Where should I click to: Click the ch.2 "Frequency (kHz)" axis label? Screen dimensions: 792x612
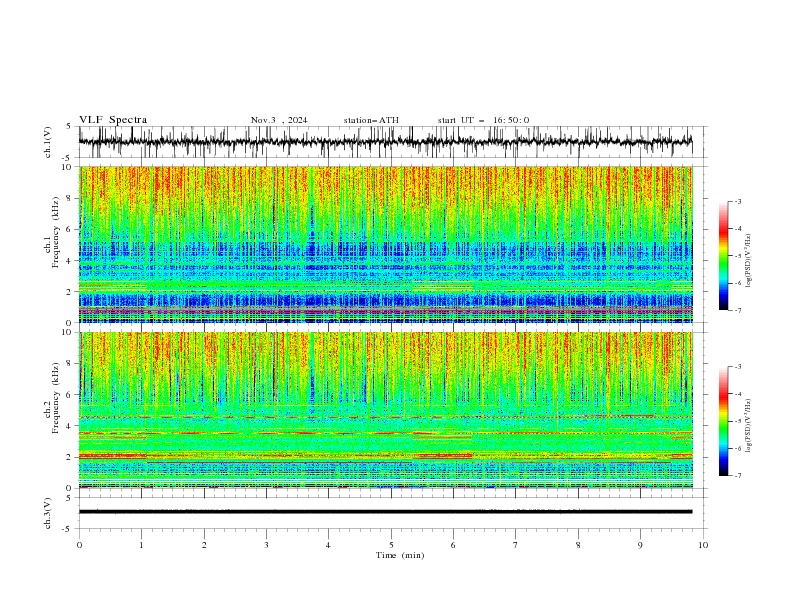pyautogui.click(x=56, y=398)
